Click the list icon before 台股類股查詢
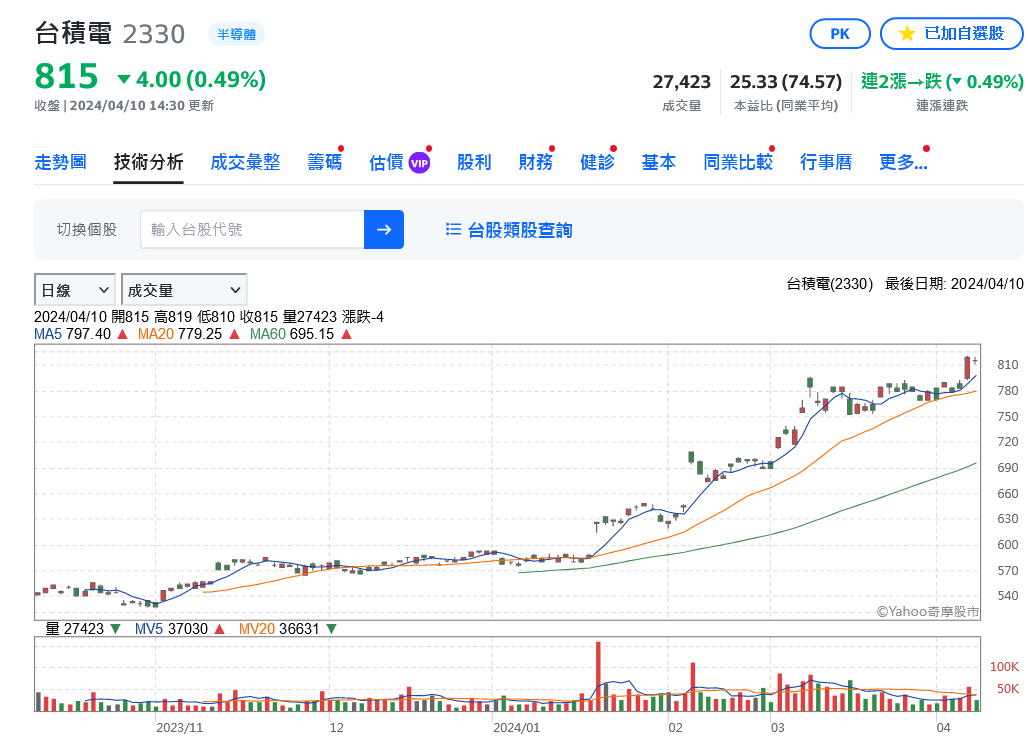The width and height of the screenshot is (1028, 739). click(453, 230)
